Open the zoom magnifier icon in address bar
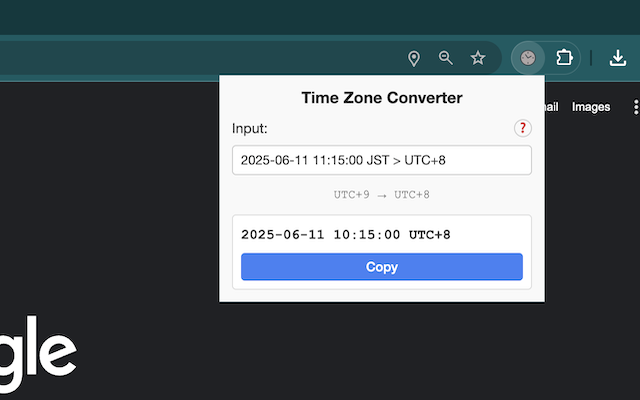The width and height of the screenshot is (640, 400). click(445, 58)
